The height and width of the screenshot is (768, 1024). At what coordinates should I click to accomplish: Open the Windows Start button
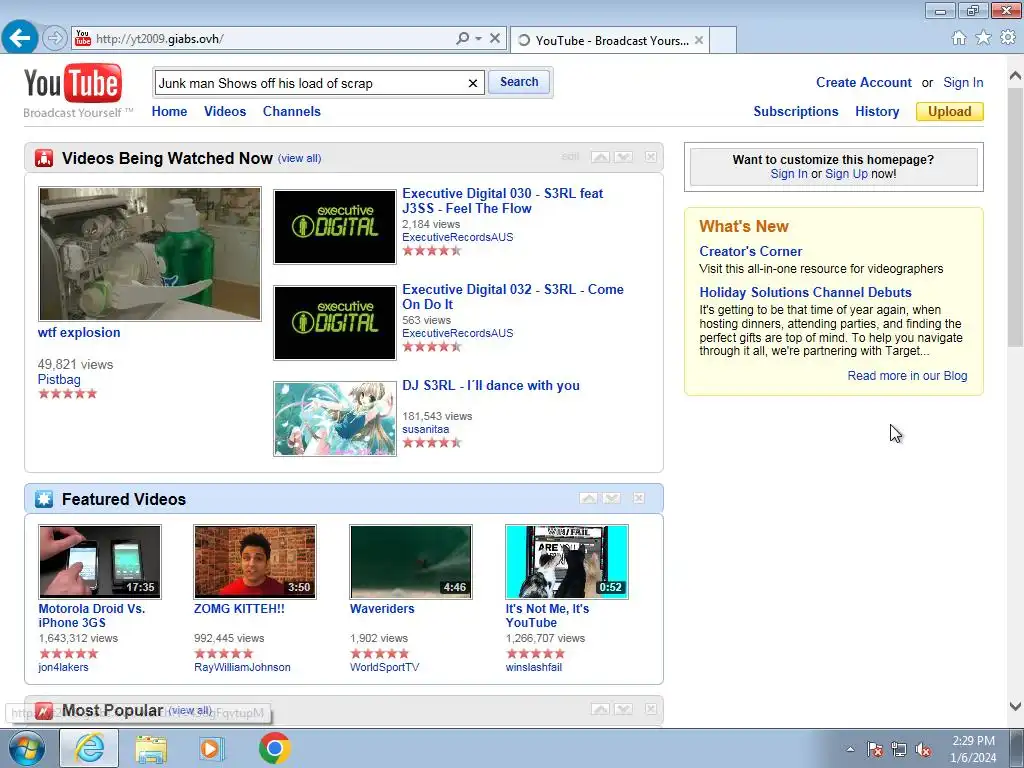coord(27,748)
